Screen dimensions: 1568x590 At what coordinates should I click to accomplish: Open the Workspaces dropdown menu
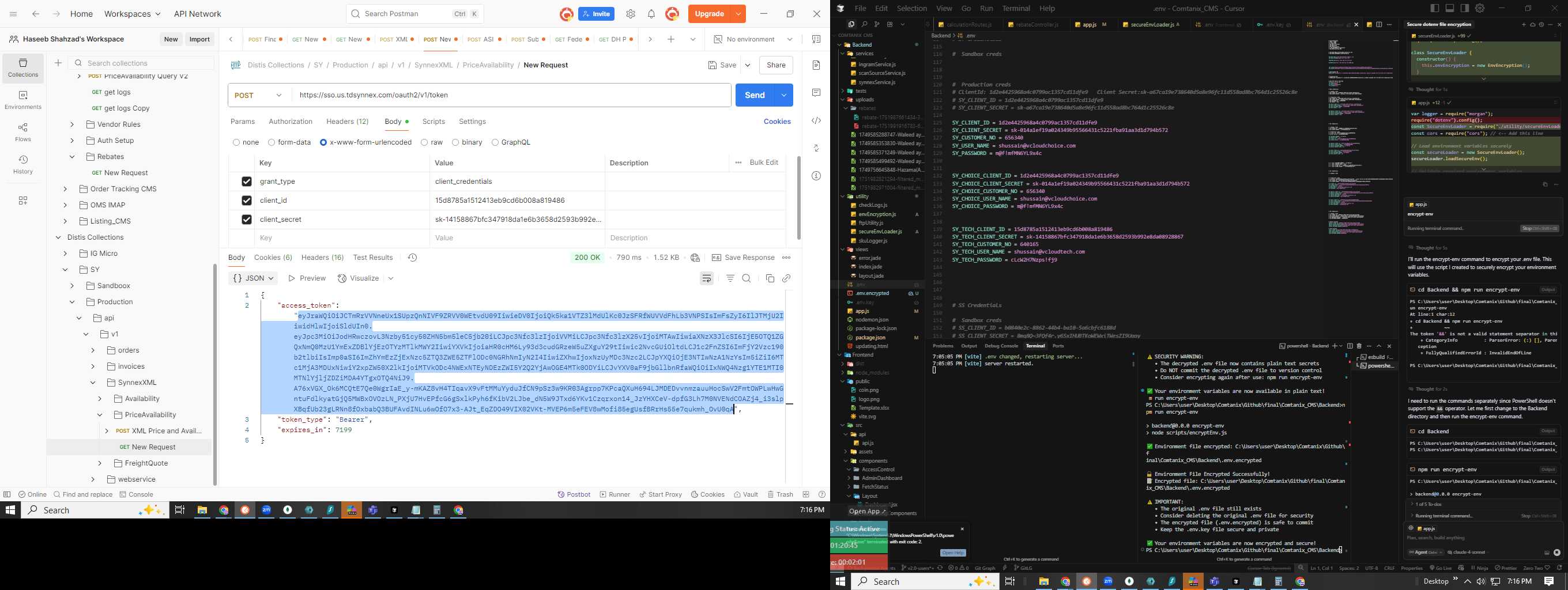pos(132,14)
